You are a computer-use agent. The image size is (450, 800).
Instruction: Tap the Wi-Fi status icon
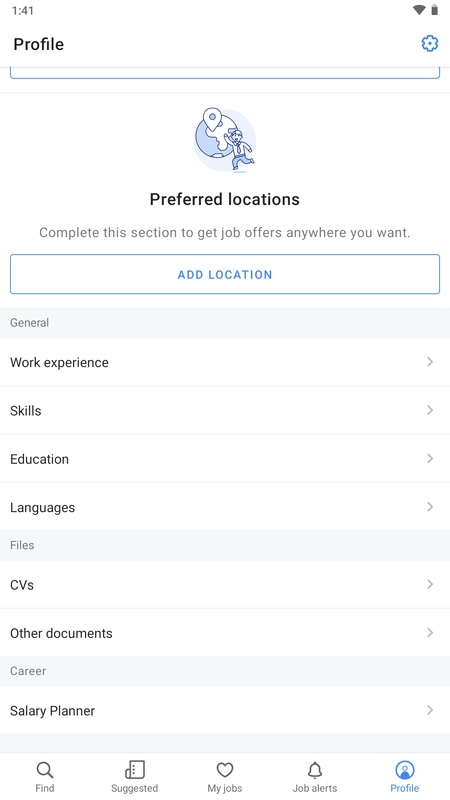tap(419, 10)
